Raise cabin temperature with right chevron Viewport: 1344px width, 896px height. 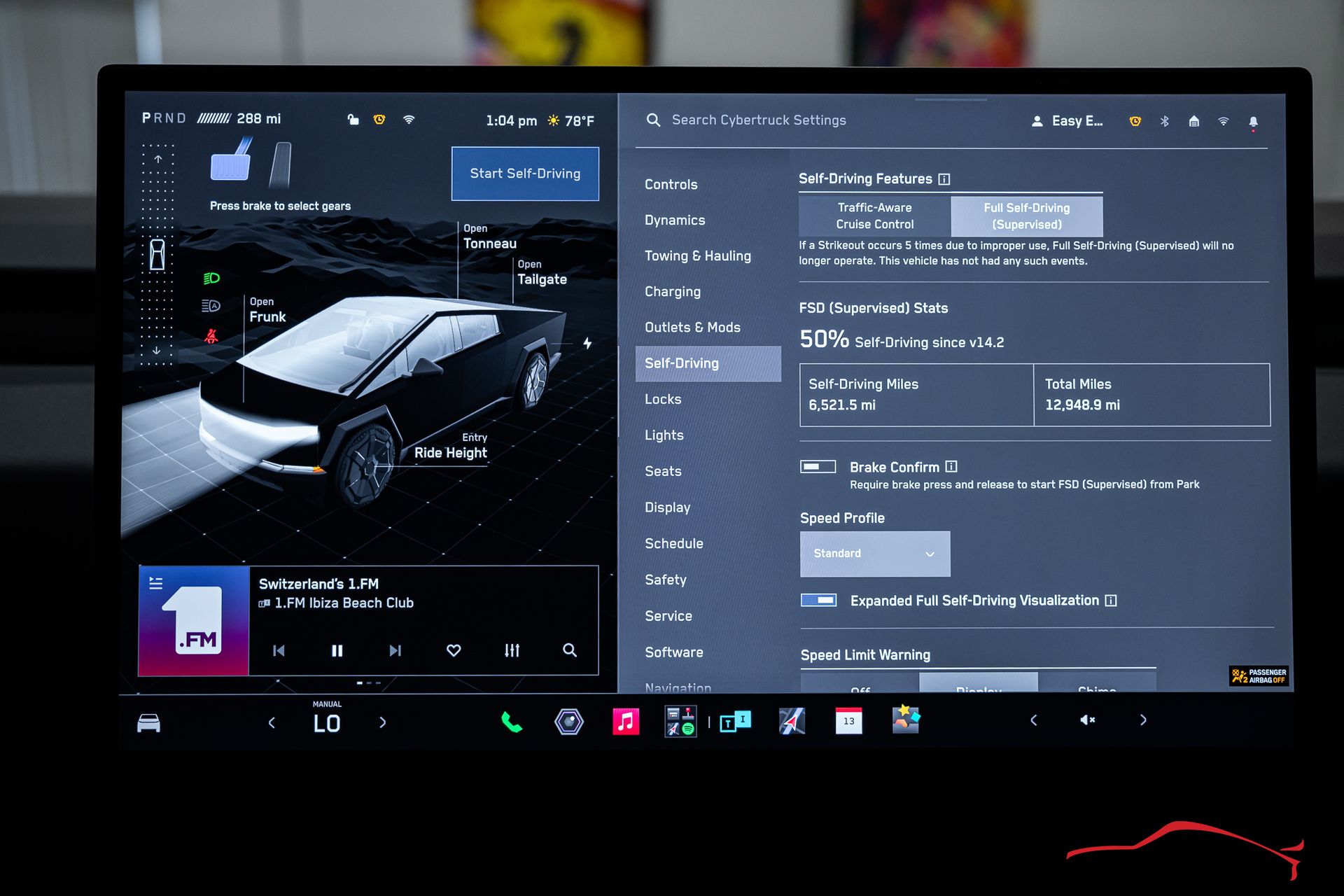pyautogui.click(x=383, y=722)
